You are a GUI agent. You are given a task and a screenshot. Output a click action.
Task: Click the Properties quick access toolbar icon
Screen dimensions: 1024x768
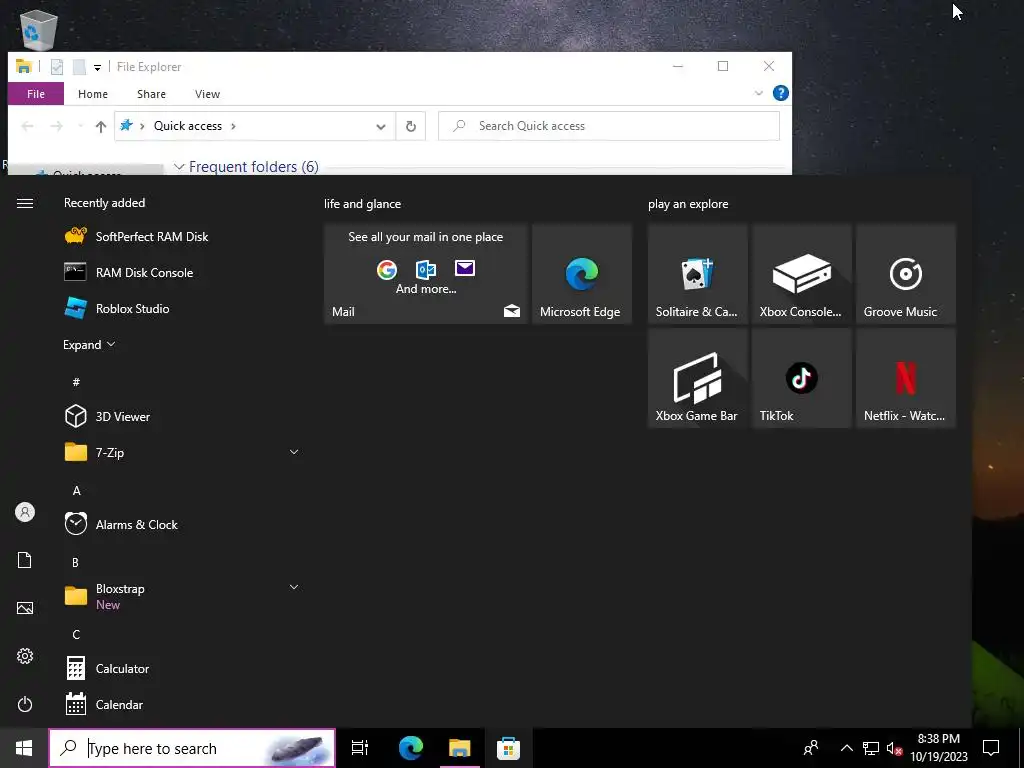click(57, 67)
